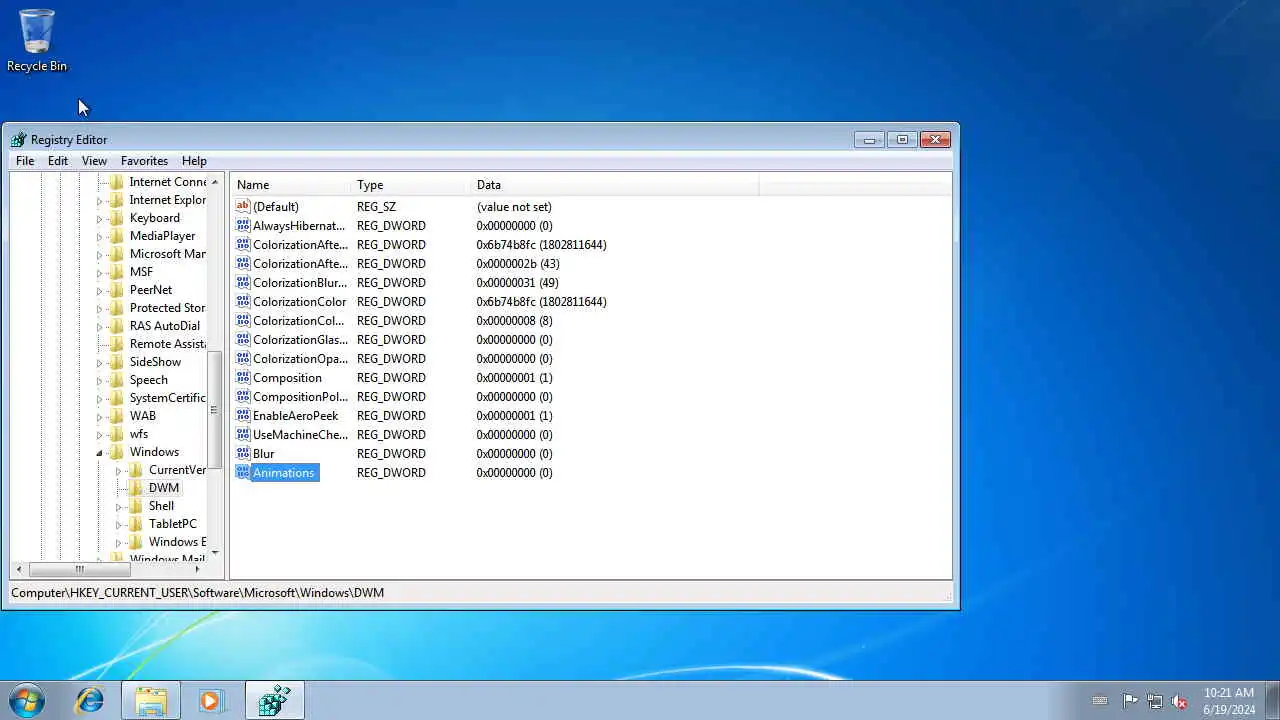Viewport: 1280px width, 720px height.
Task: Click the ColorizationBlur... DWORD icon
Action: [242, 283]
